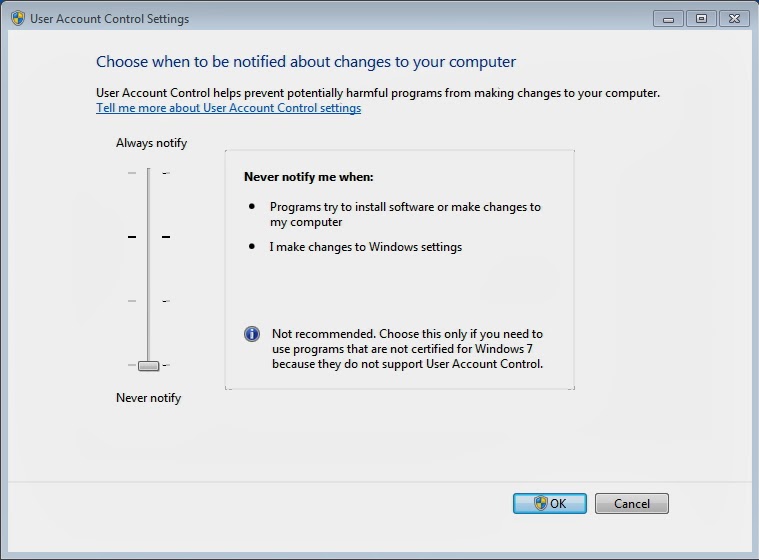Viewport: 759px width, 560px height.
Task: Click the 'Never notify' label
Action: click(149, 398)
